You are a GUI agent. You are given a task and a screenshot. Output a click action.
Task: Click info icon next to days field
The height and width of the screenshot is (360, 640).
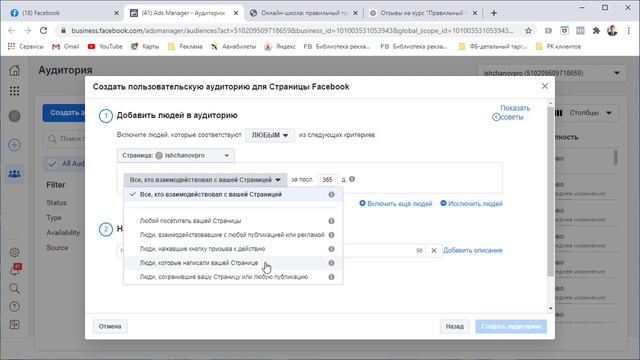click(352, 179)
